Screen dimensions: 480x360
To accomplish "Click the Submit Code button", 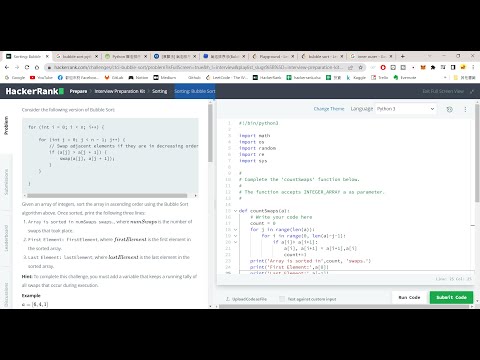I will pyautogui.click(x=451, y=297).
